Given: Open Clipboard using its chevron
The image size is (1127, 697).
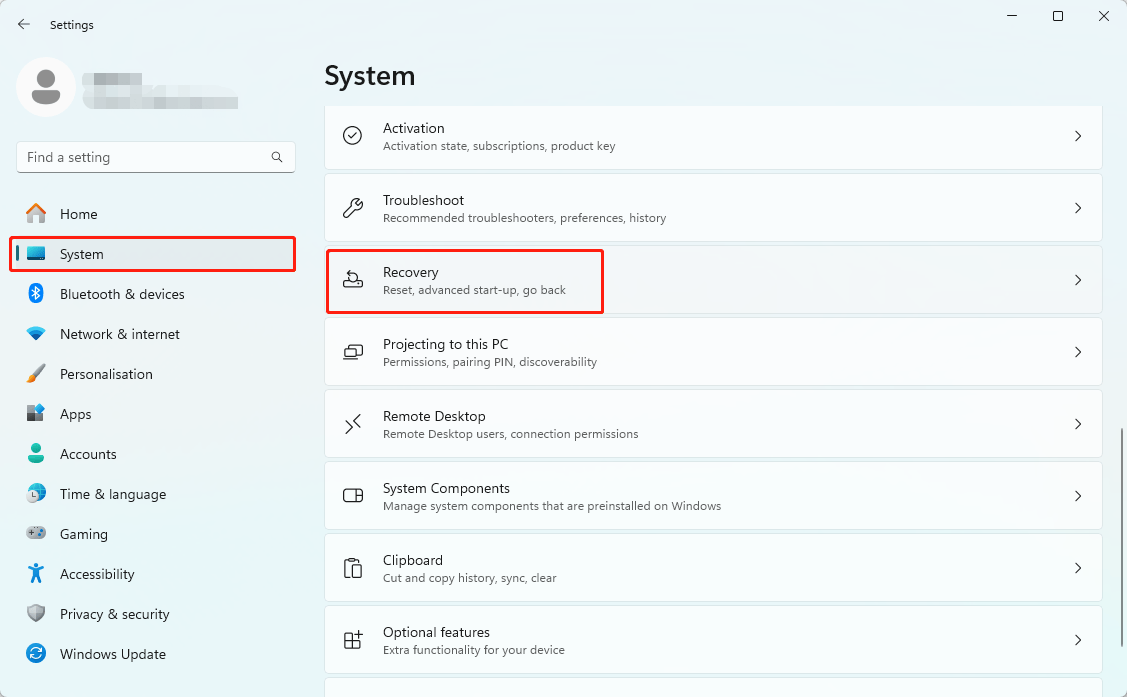Looking at the screenshot, I should (x=1077, y=568).
